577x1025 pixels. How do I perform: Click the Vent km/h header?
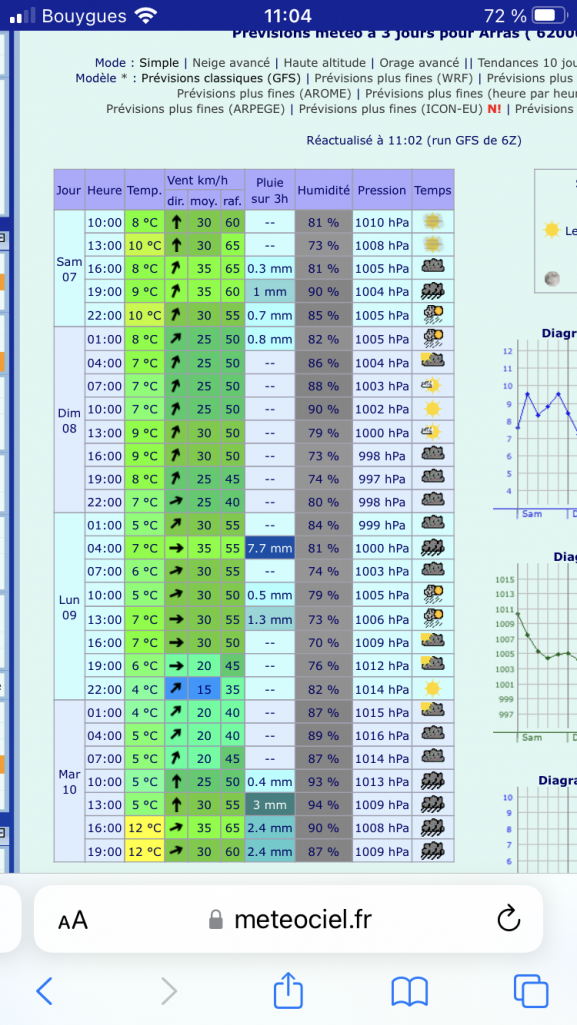(x=205, y=180)
